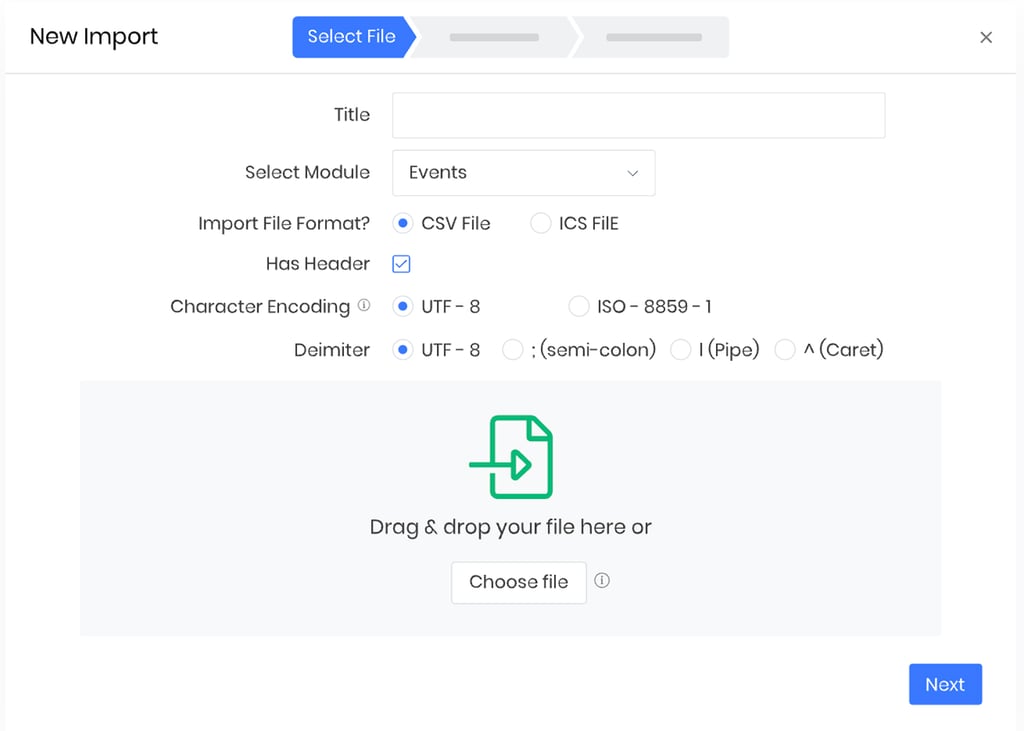Click the second step in the progress bar
The width and height of the screenshot is (1024, 731).
point(493,36)
